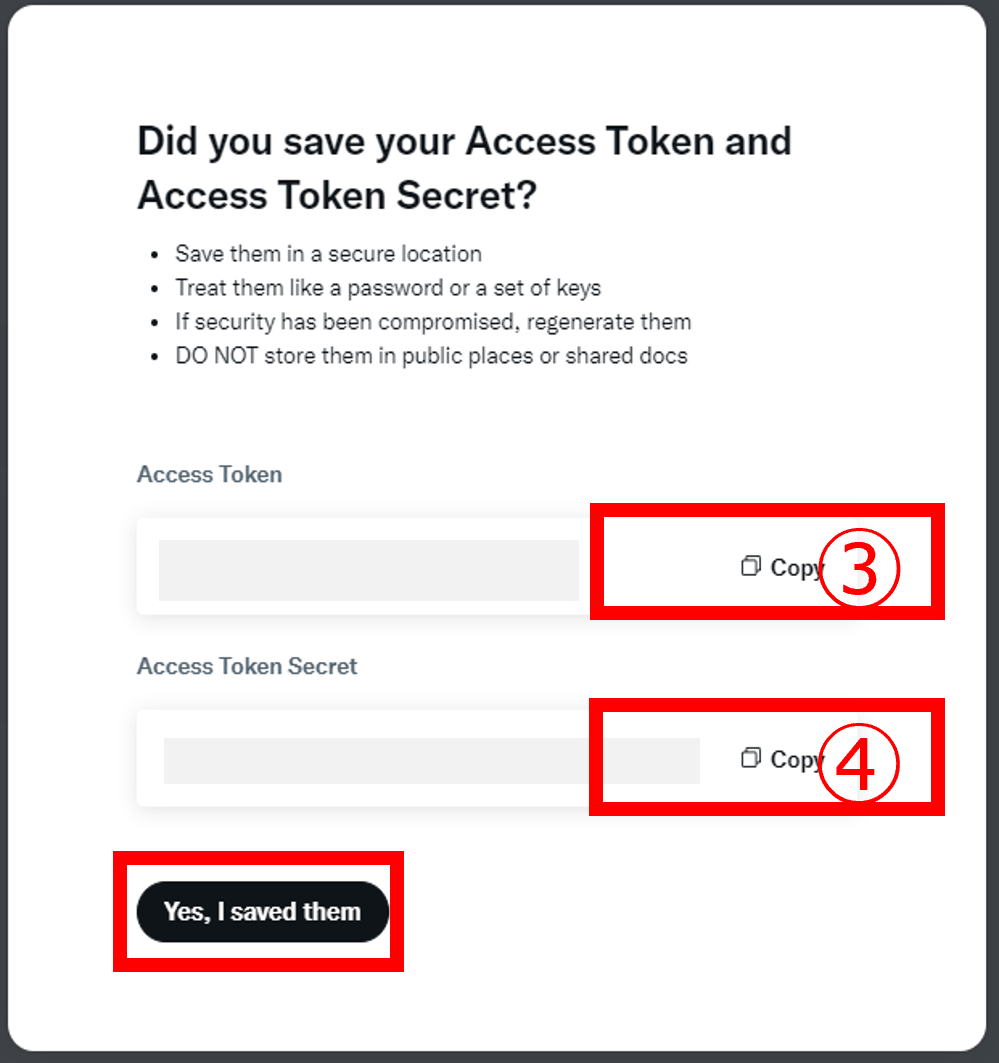Click the circled number 4 annotation

click(x=859, y=763)
